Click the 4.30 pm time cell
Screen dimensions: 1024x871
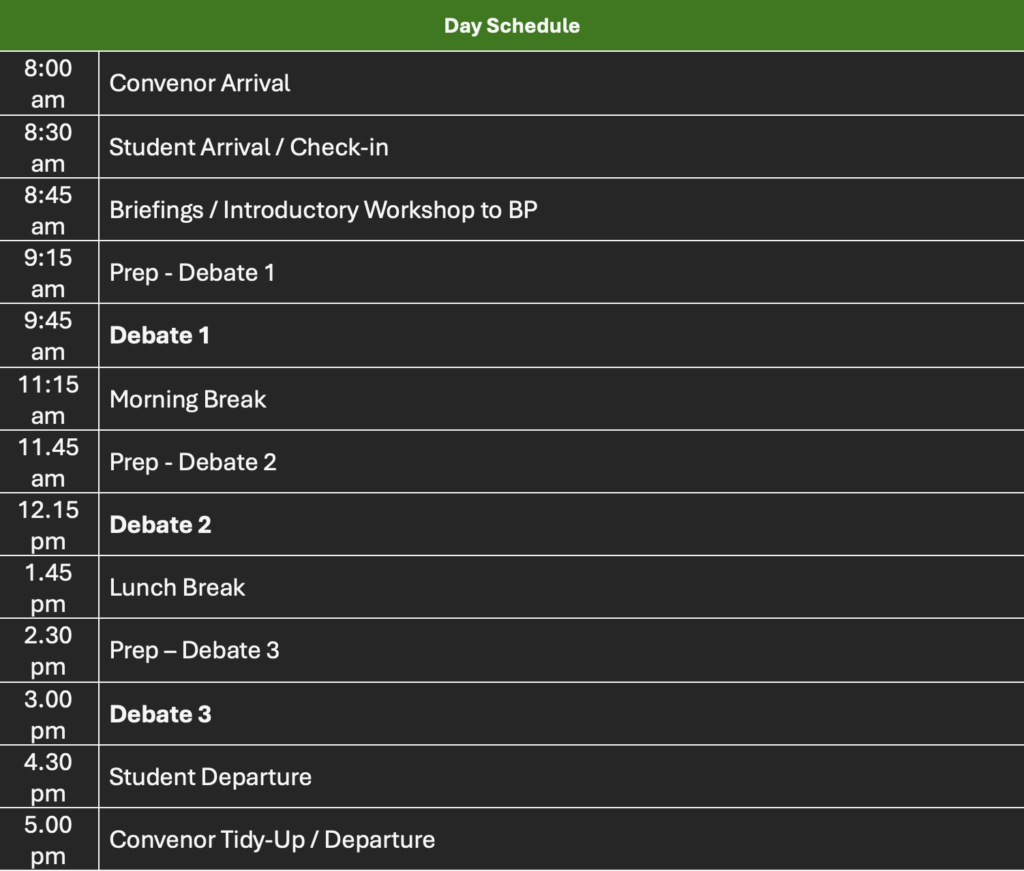click(x=48, y=777)
